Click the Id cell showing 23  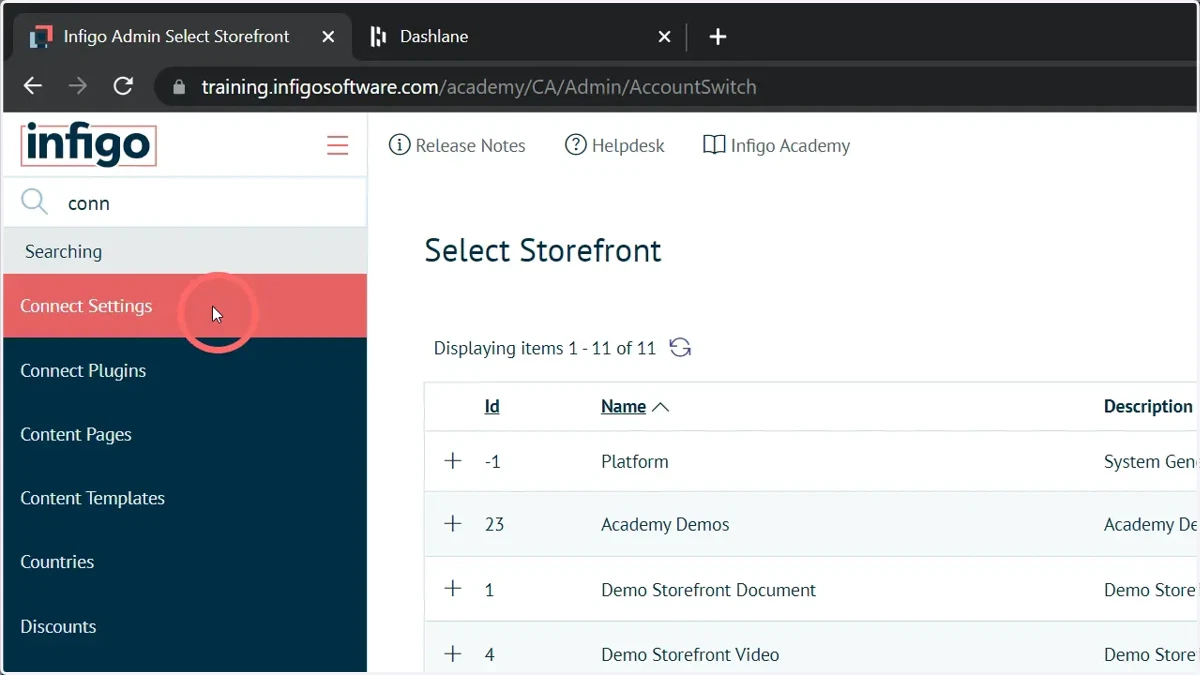pyautogui.click(x=494, y=525)
